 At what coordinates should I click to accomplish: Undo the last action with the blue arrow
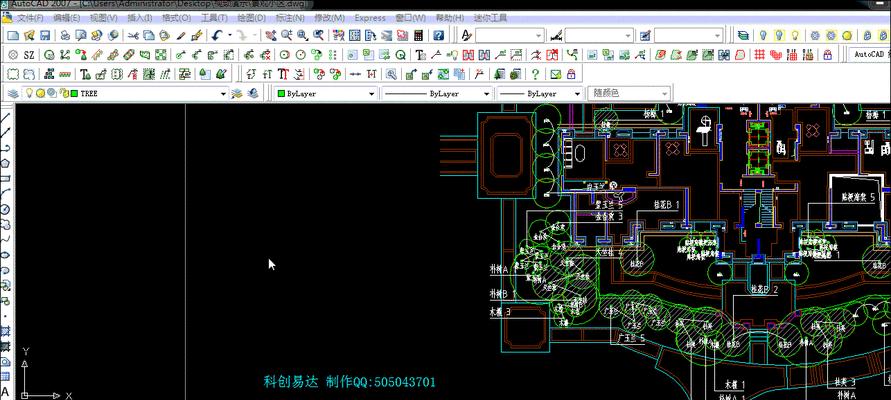(x=217, y=36)
